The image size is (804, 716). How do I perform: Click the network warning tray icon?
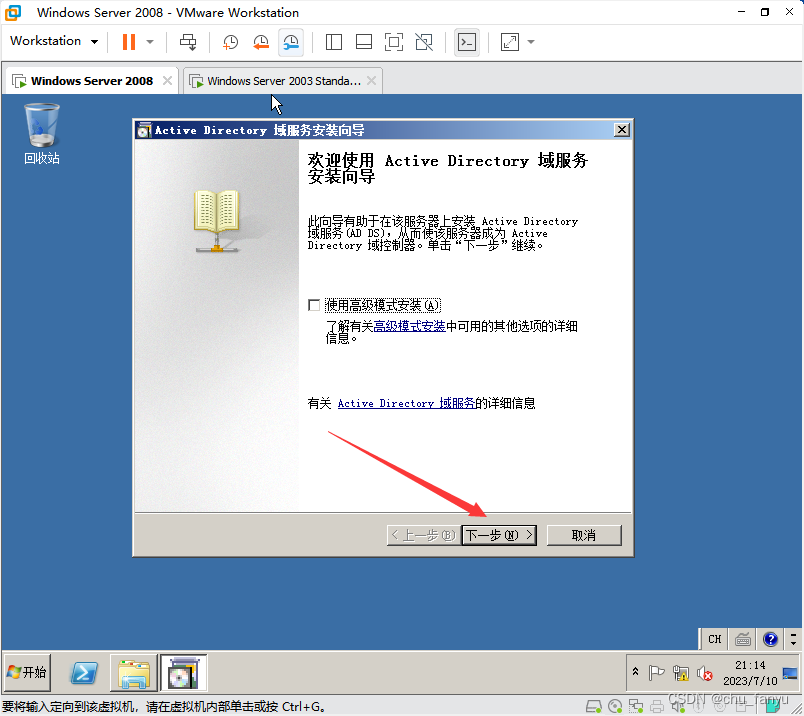(x=681, y=672)
